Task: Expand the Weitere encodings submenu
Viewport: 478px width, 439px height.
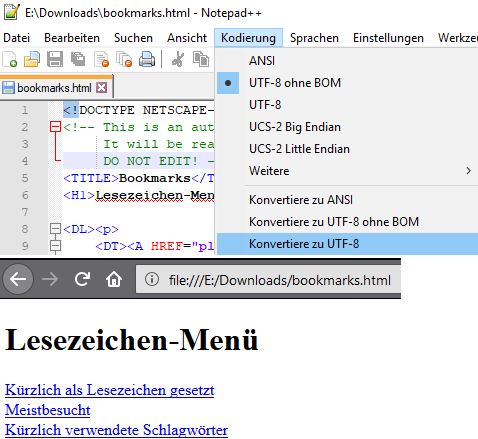Action: coord(347,171)
